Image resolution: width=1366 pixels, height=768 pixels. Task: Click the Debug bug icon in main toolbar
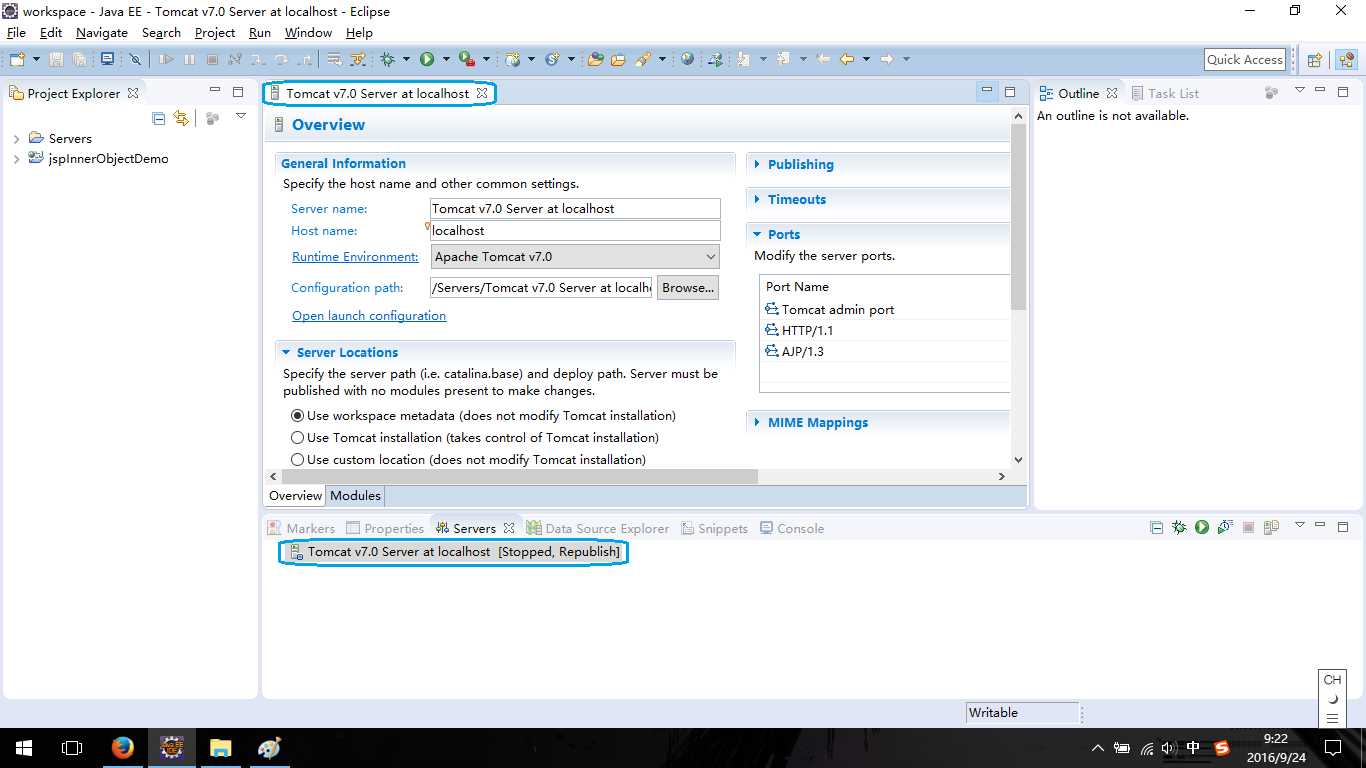[387, 59]
